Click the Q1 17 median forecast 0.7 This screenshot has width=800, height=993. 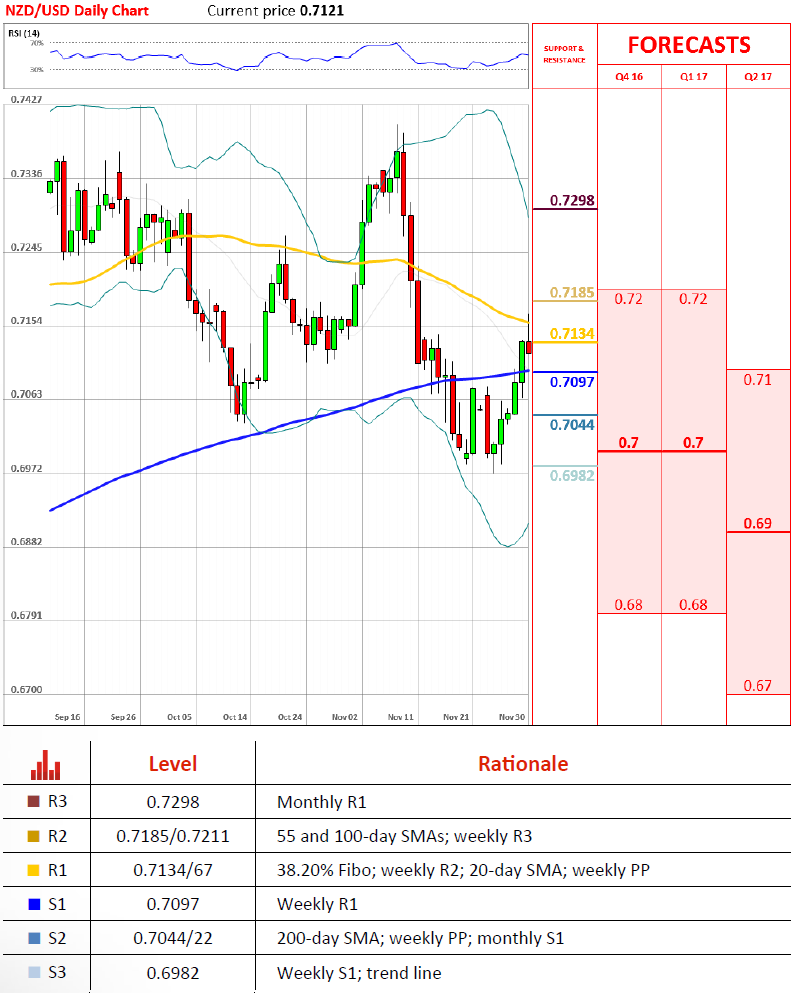click(x=694, y=443)
